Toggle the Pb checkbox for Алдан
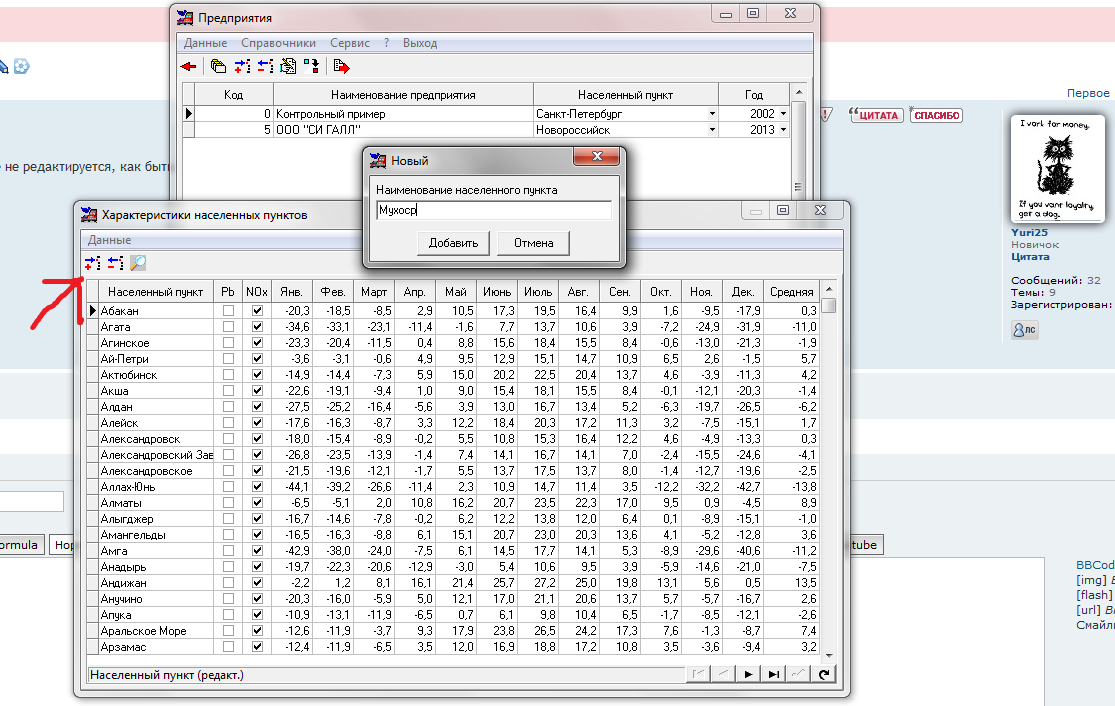The image size is (1115, 706). click(228, 407)
